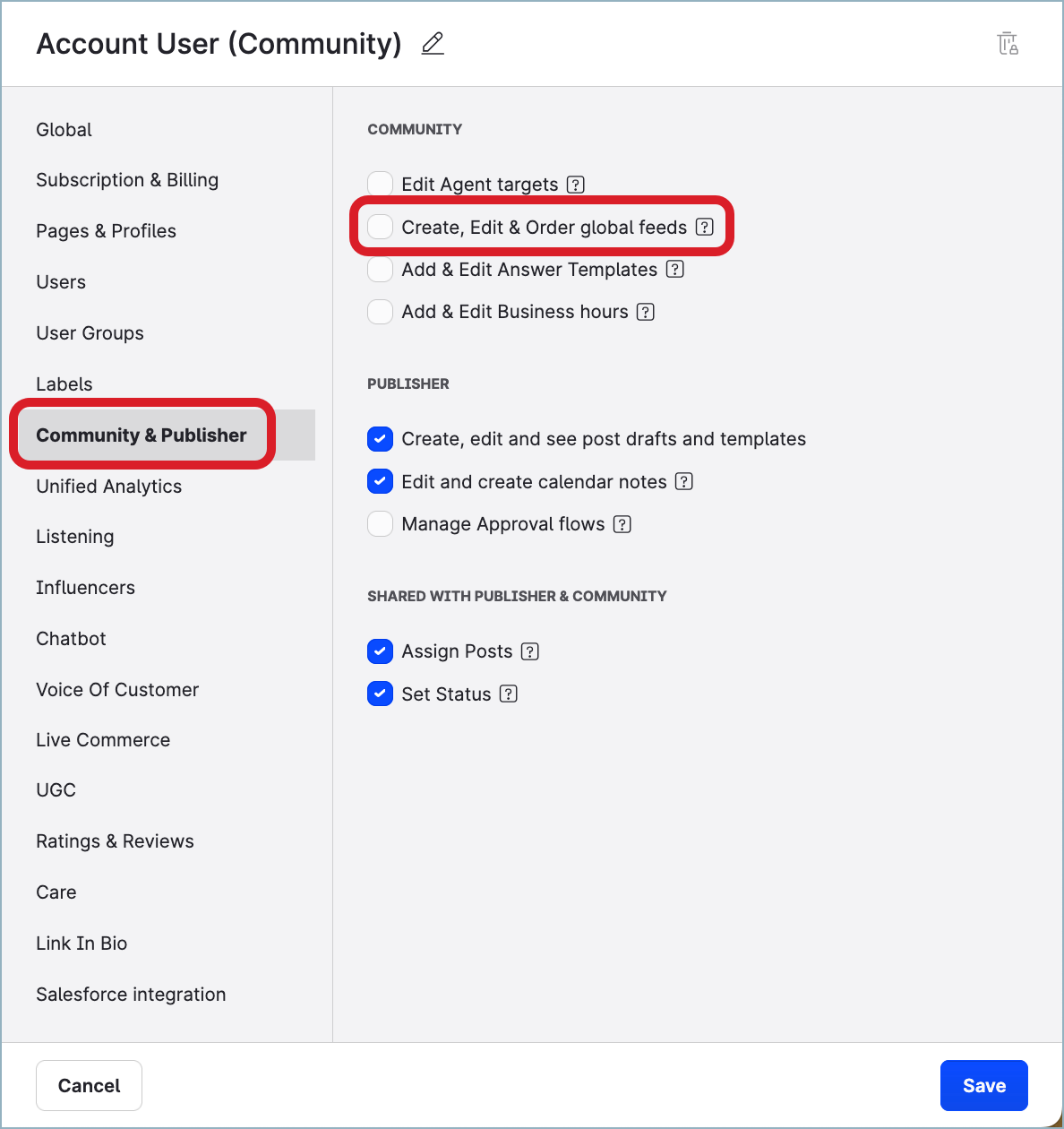Show help for Add & Edit Business hours
Viewport: 1064px width, 1129px height.
pos(646,312)
